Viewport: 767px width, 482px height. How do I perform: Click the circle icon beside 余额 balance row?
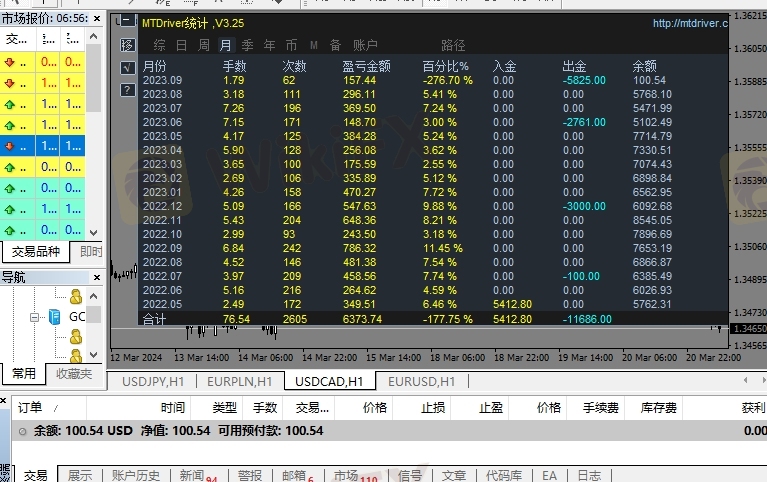(x=23, y=432)
